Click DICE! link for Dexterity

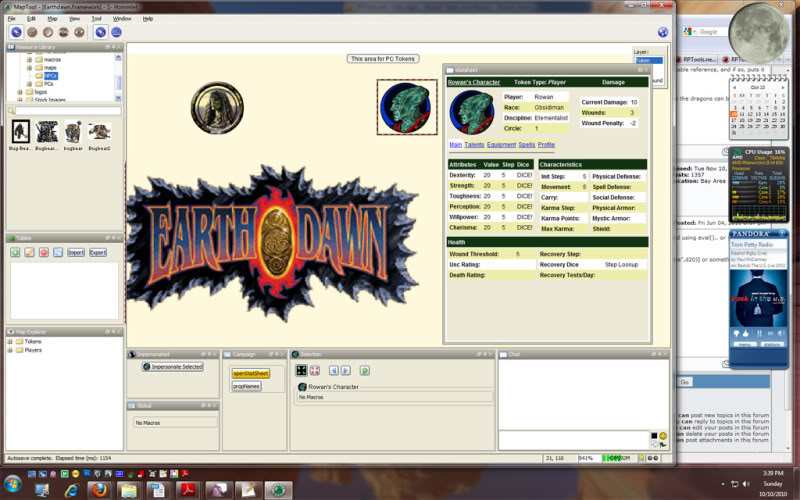point(524,175)
